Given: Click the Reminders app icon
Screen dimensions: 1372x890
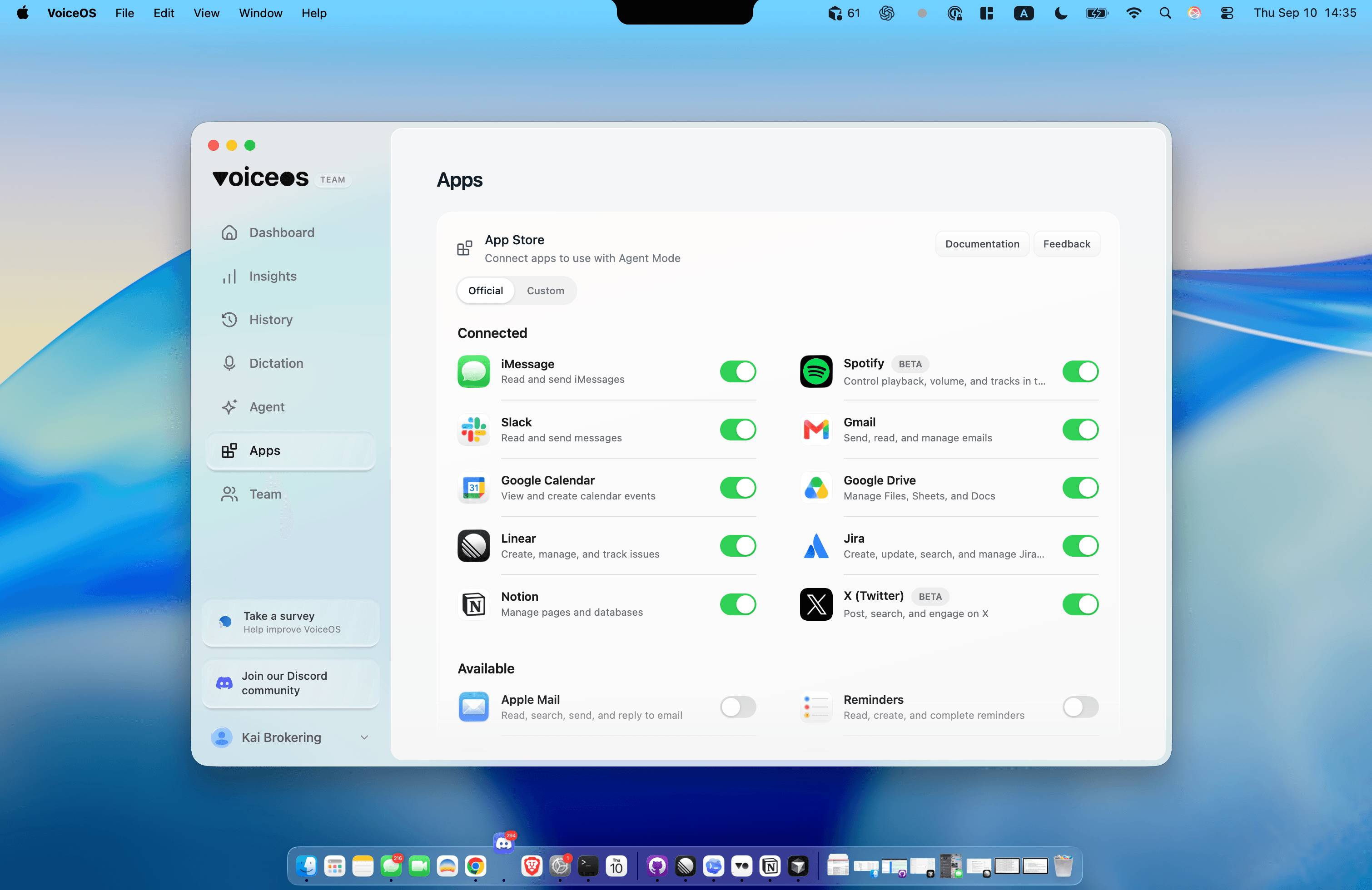Looking at the screenshot, I should (x=816, y=707).
